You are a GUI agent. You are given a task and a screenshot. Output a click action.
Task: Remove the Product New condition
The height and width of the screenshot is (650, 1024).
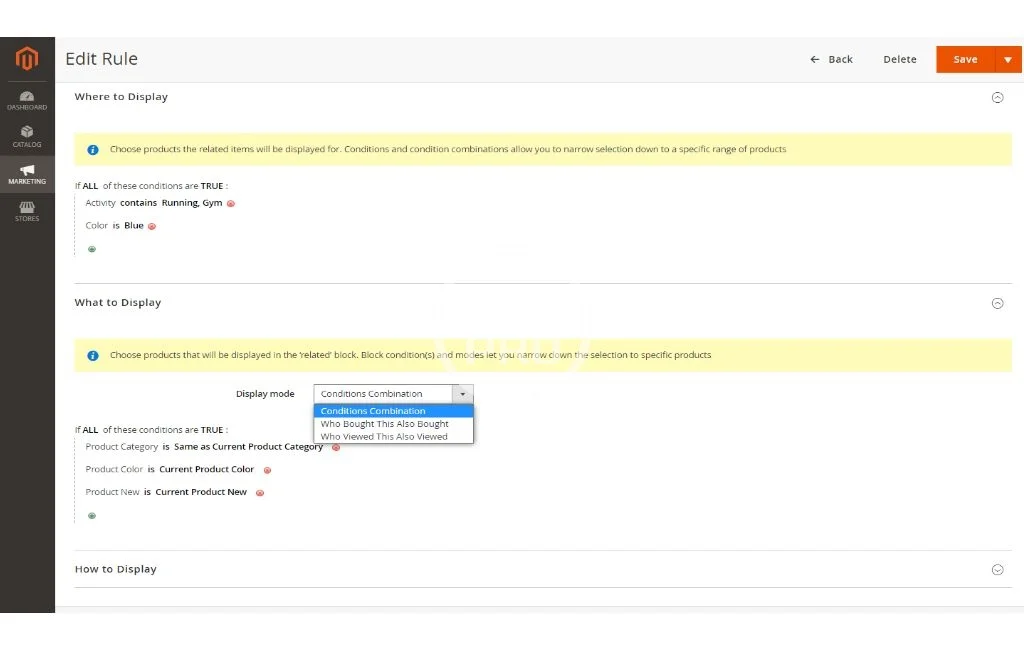click(259, 493)
